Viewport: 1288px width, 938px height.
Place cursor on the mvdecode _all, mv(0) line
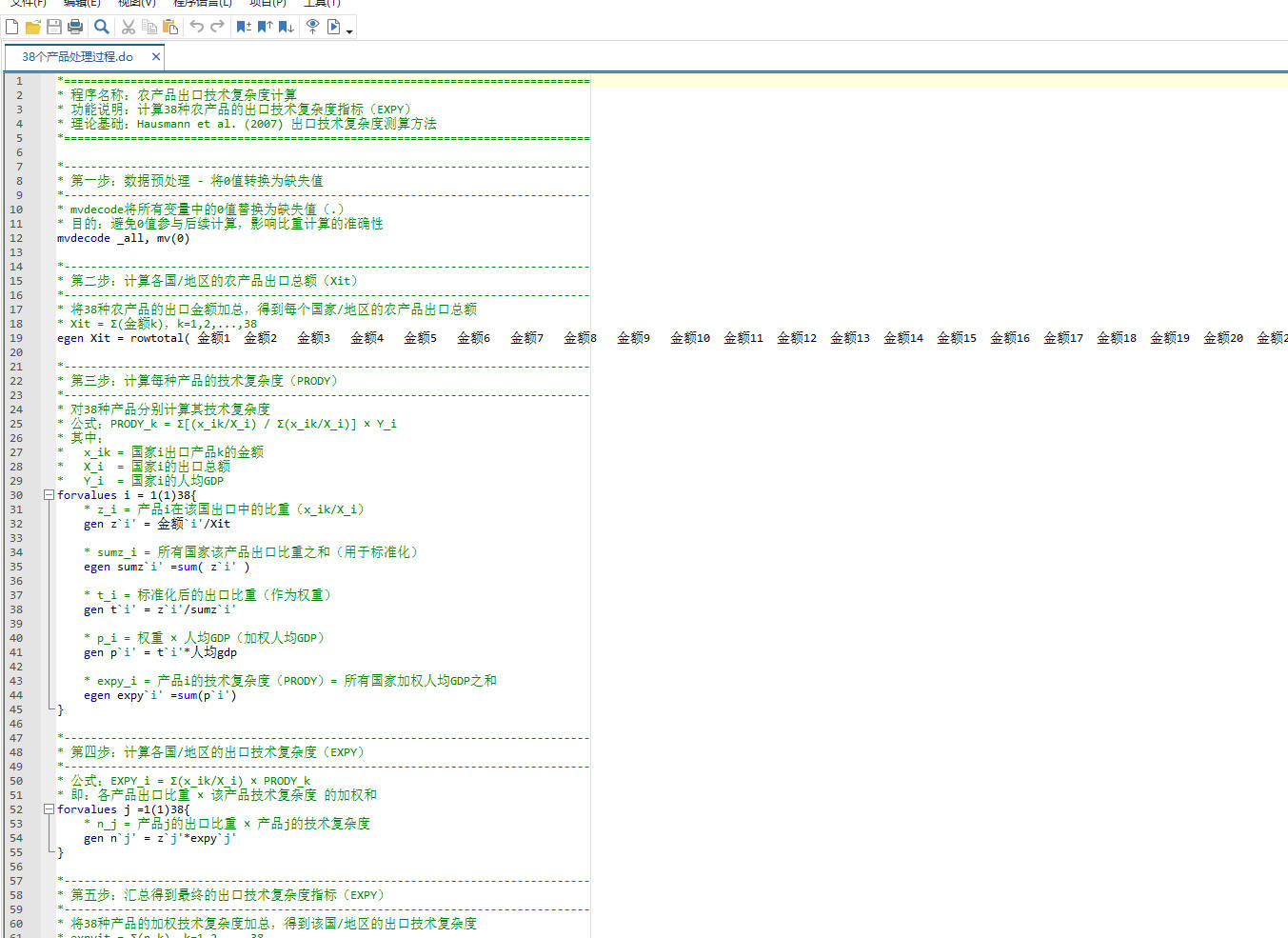pyautogui.click(x=124, y=238)
